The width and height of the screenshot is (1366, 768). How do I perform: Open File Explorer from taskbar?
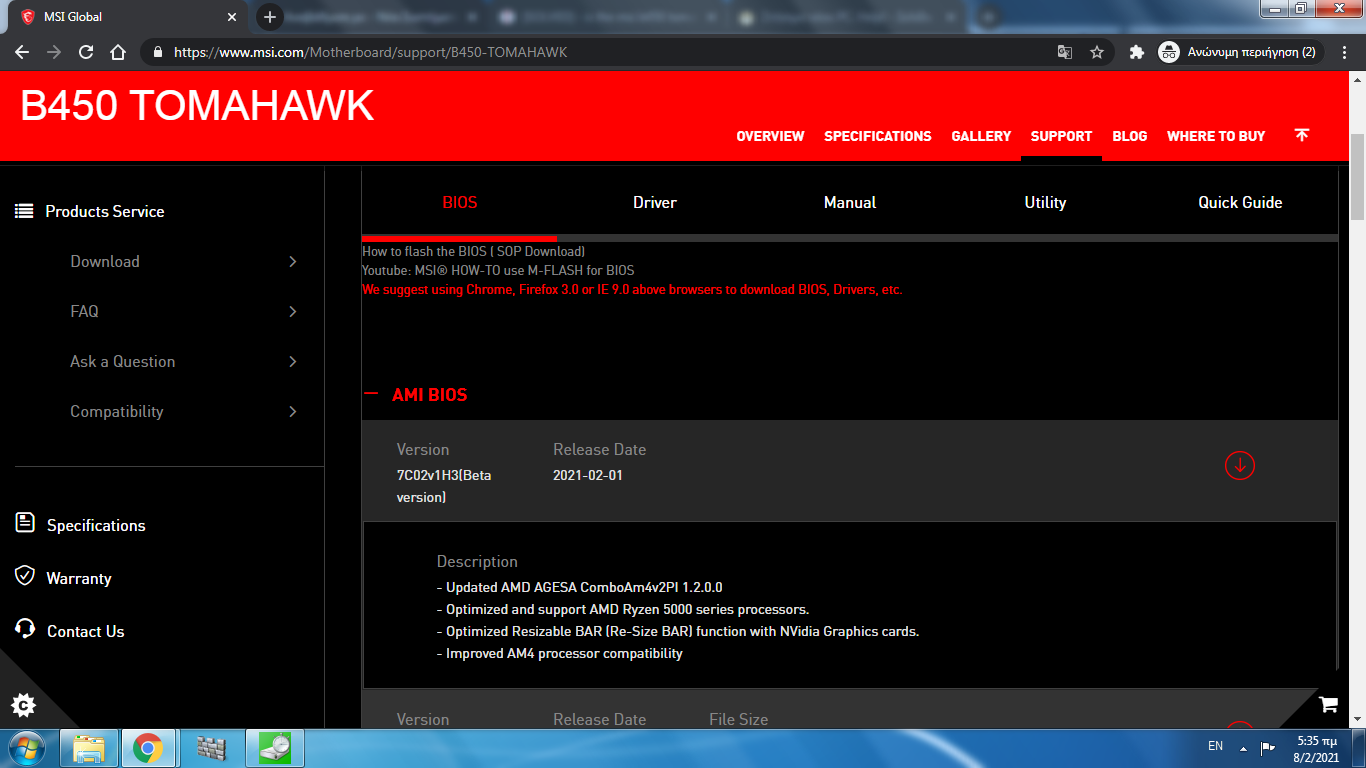(x=89, y=748)
